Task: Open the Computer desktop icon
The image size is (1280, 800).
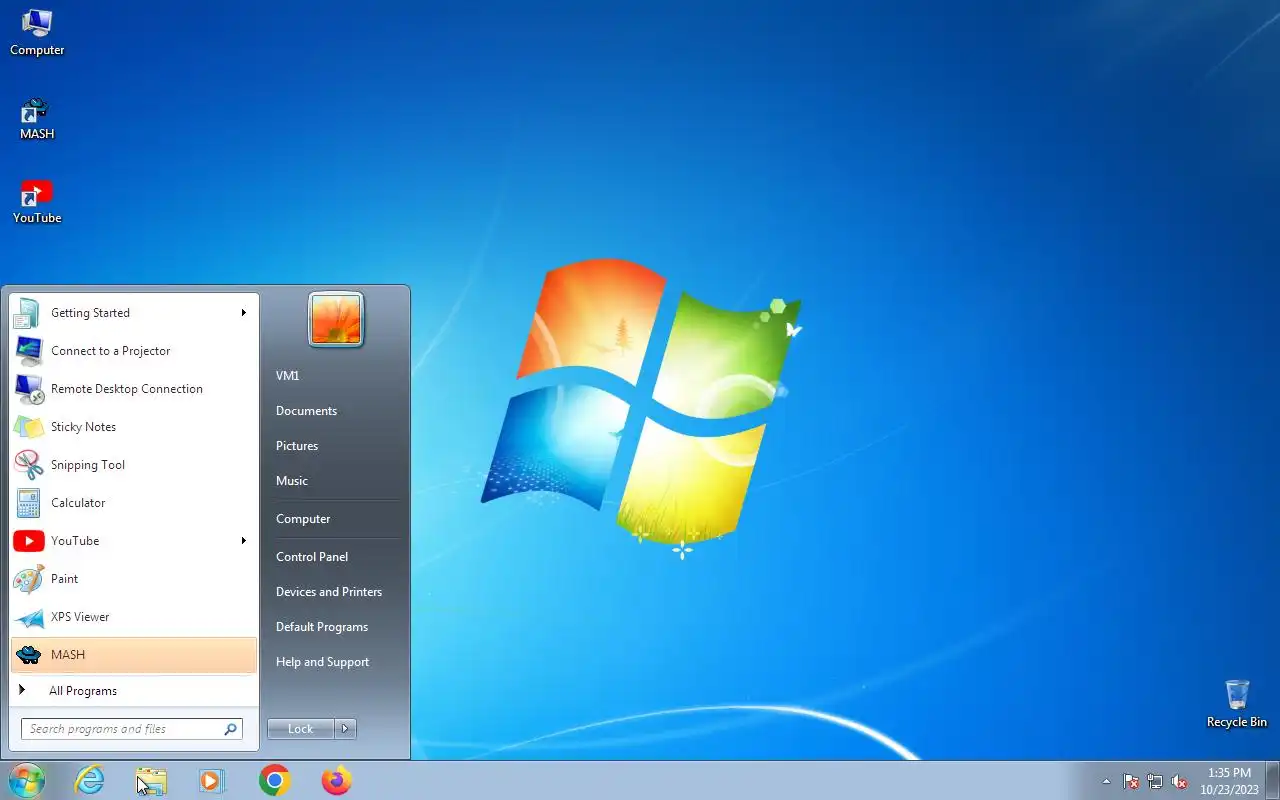Action: click(x=37, y=32)
